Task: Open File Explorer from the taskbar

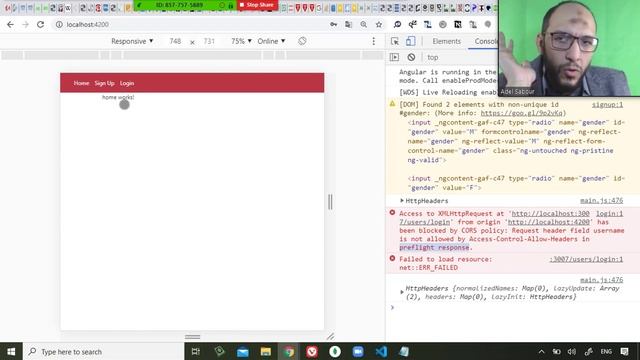Action: point(266,351)
